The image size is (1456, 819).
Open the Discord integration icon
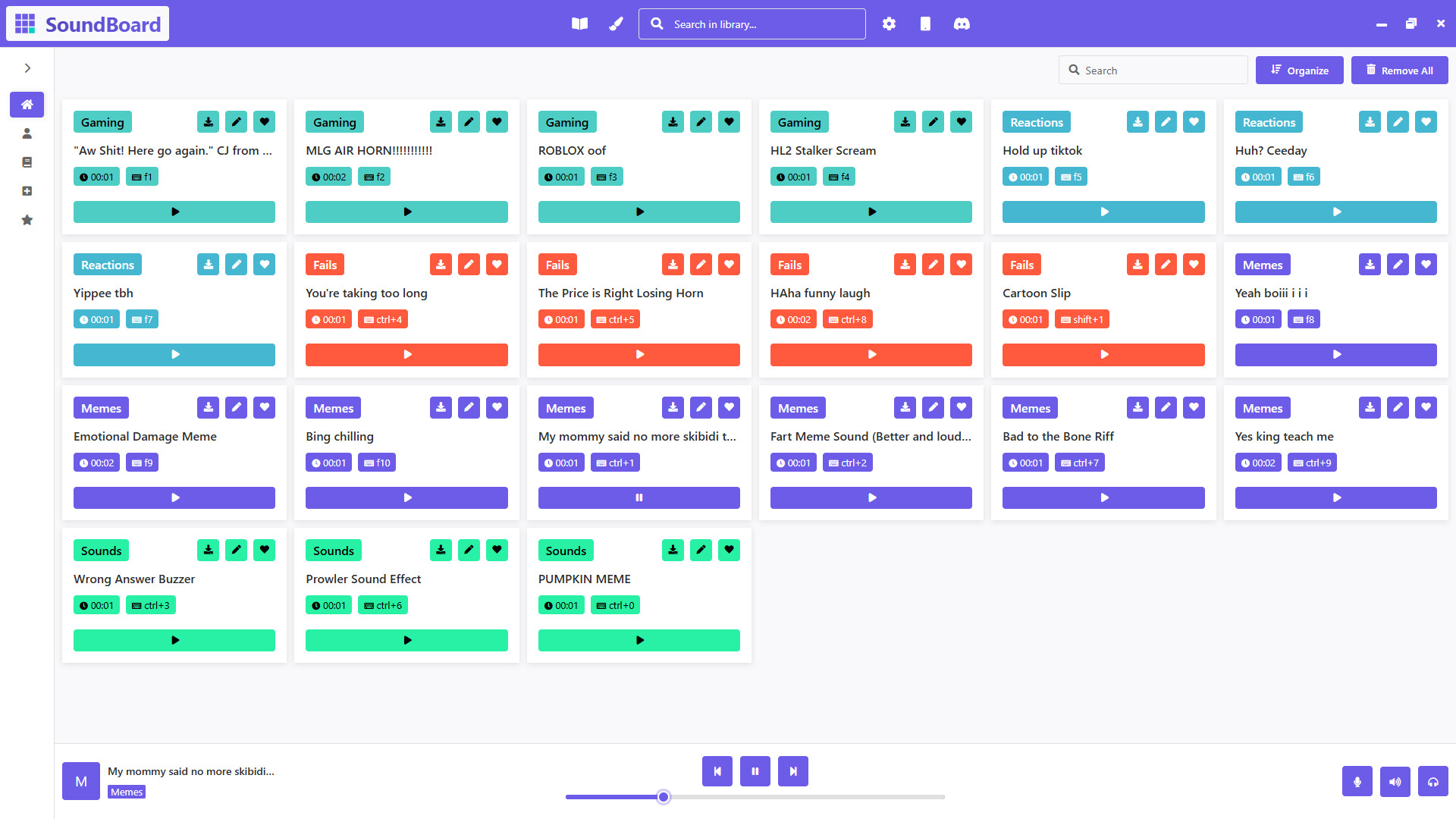coord(961,24)
